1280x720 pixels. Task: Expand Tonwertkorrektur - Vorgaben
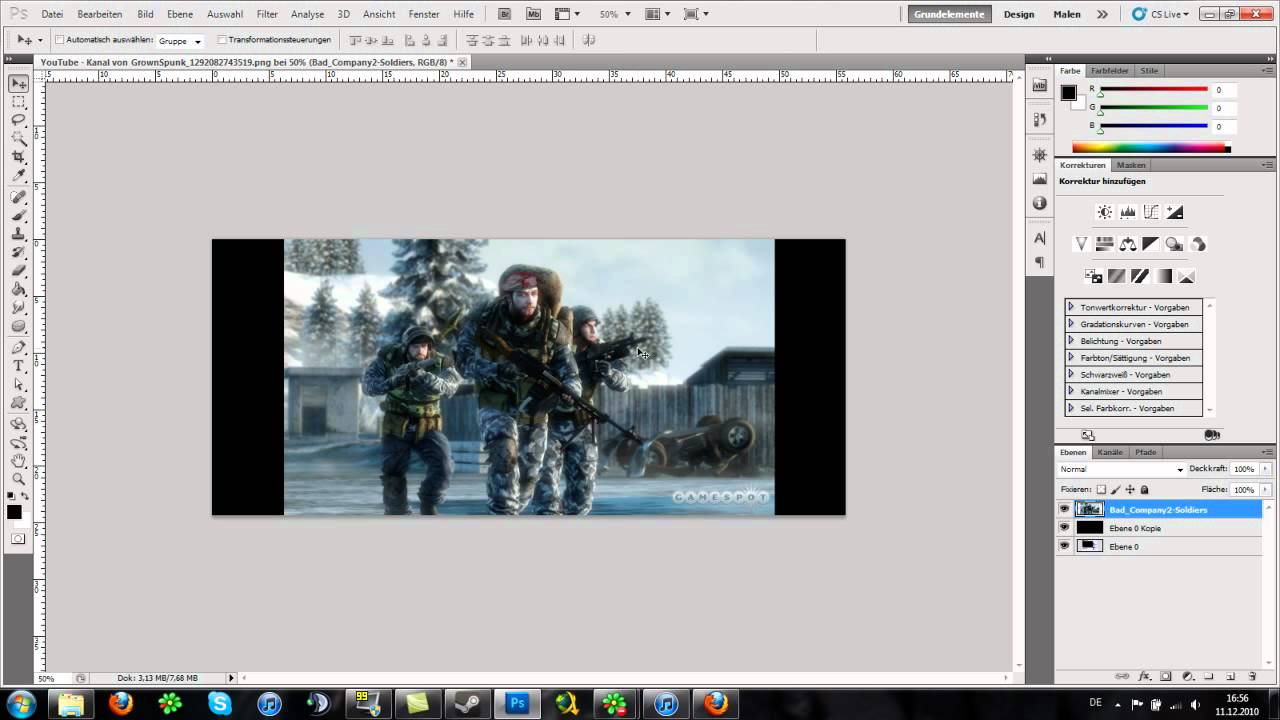pyautogui.click(x=1071, y=307)
